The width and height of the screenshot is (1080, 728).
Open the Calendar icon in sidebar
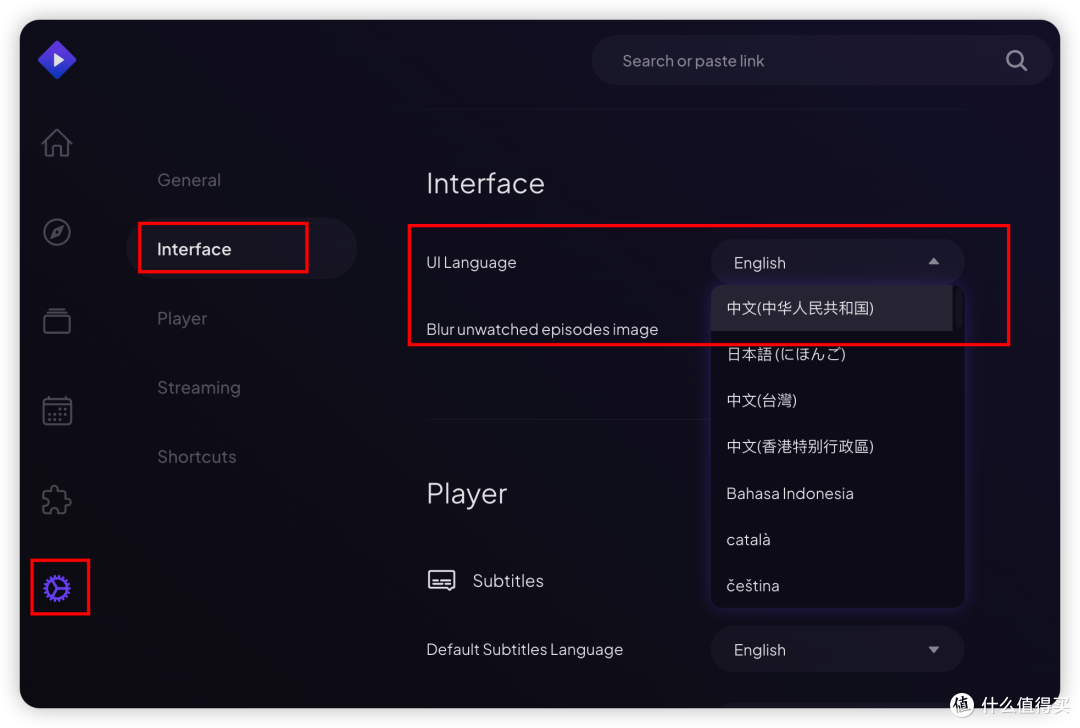point(57,410)
